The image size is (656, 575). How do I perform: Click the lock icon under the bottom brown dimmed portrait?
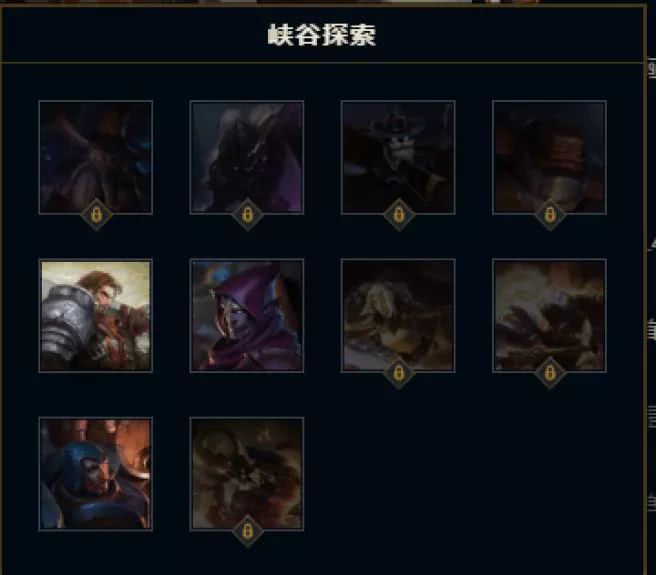[x=248, y=531]
